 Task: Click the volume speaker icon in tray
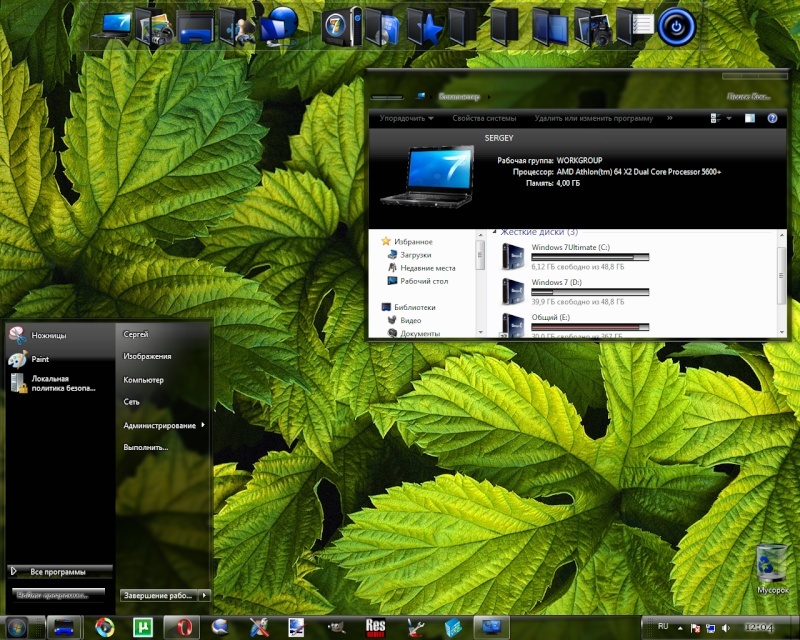pyautogui.click(x=726, y=628)
